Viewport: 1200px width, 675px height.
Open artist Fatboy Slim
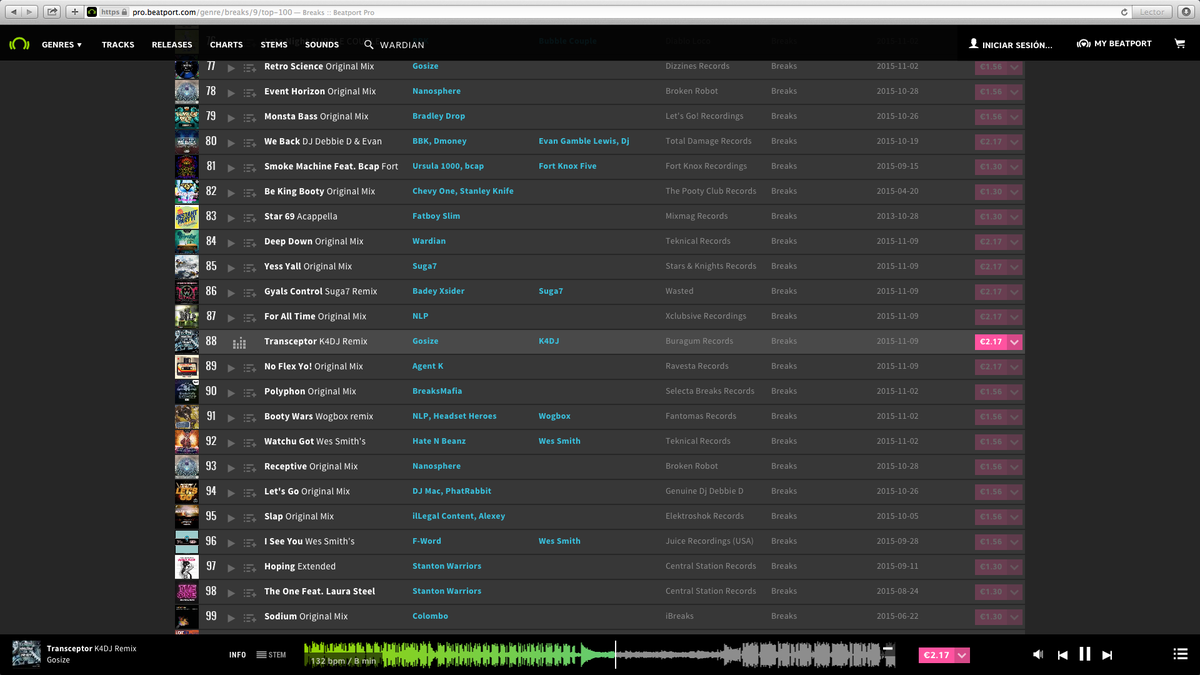coord(436,217)
